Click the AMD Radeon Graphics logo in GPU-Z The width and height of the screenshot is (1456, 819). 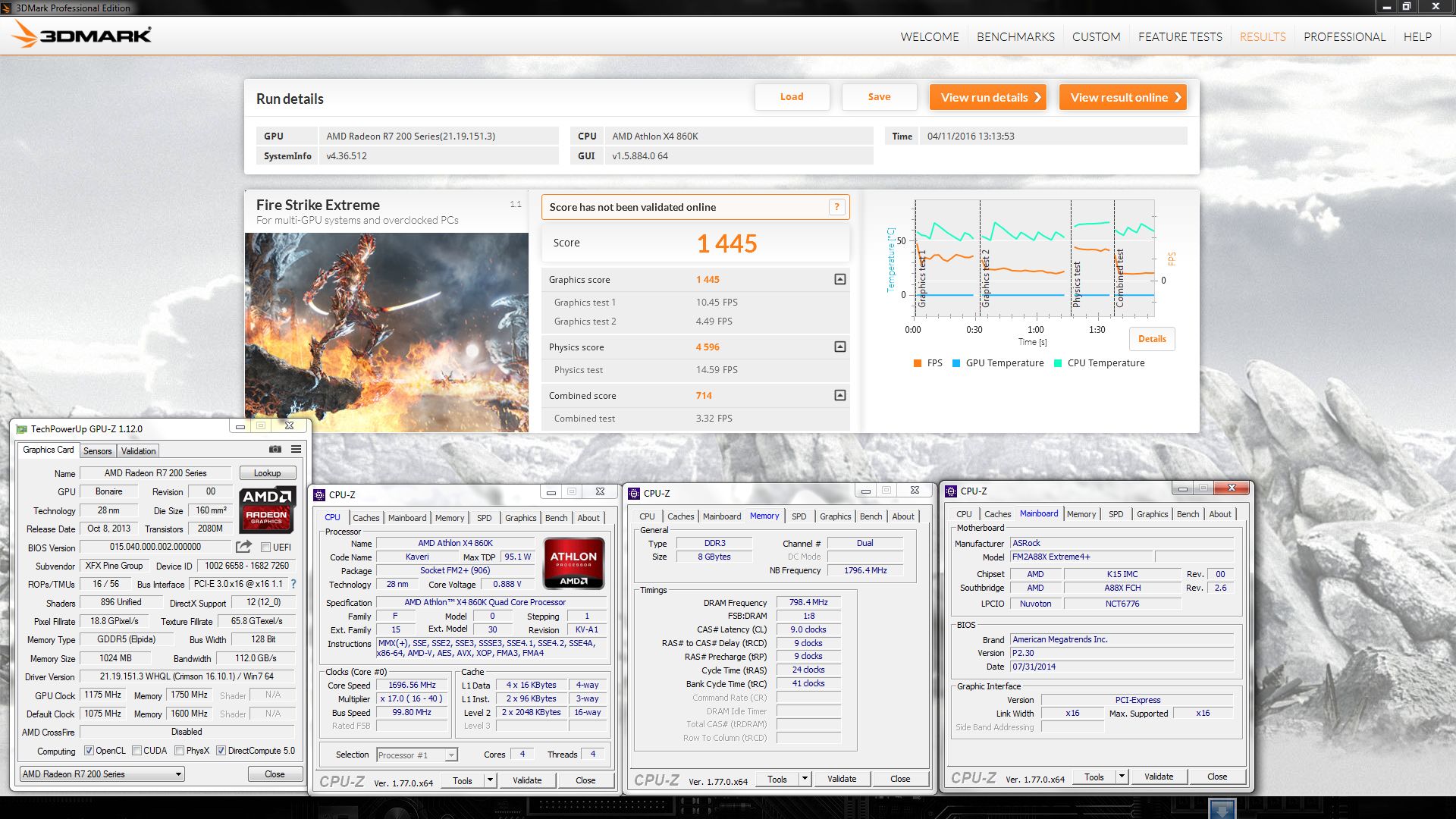(x=268, y=509)
